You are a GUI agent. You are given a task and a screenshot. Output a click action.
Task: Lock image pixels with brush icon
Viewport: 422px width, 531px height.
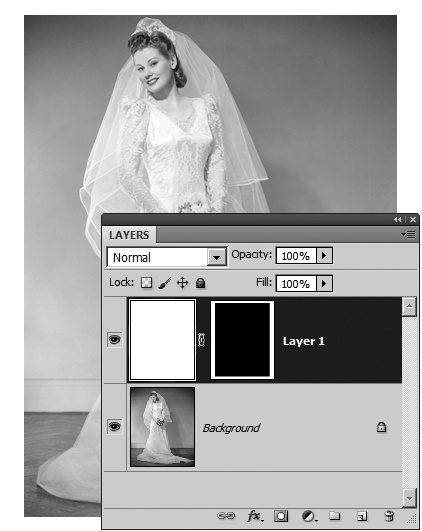click(x=165, y=283)
